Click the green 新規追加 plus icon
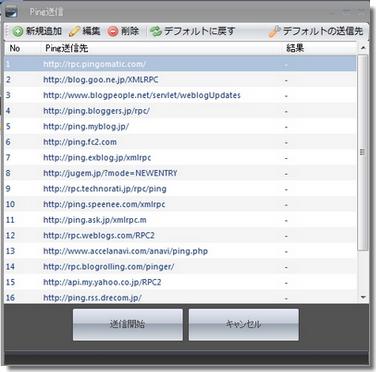This screenshot has height=372, width=376. click(x=17, y=32)
